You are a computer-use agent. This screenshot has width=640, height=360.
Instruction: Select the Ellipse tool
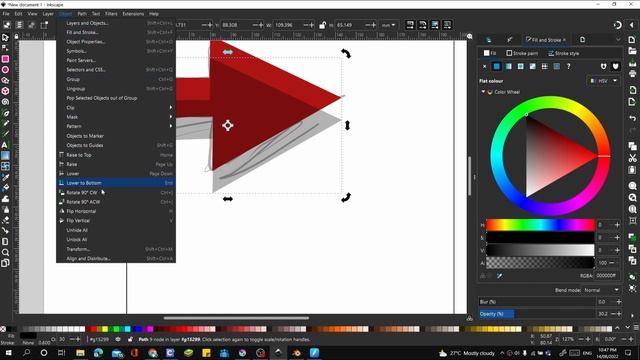5,69
